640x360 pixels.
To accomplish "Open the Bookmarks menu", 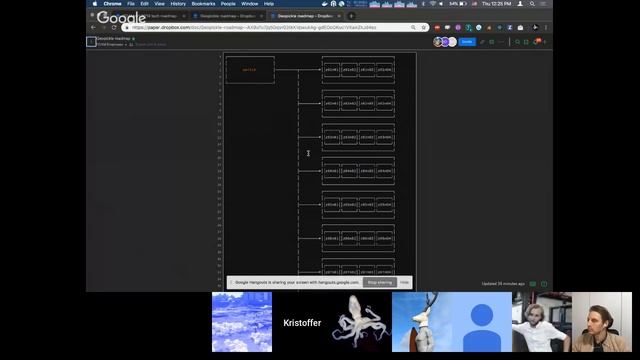I will [x=203, y=4].
